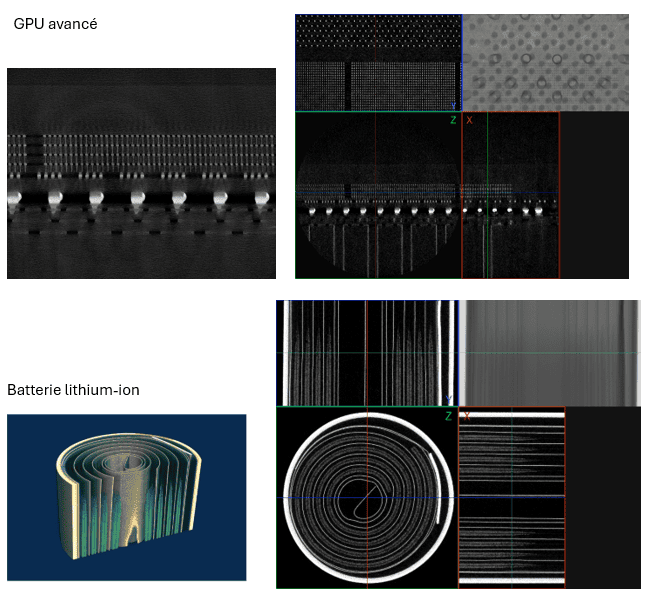Click the green Z axis label in GPU viewer
This screenshot has width=646, height=604.
[x=453, y=120]
